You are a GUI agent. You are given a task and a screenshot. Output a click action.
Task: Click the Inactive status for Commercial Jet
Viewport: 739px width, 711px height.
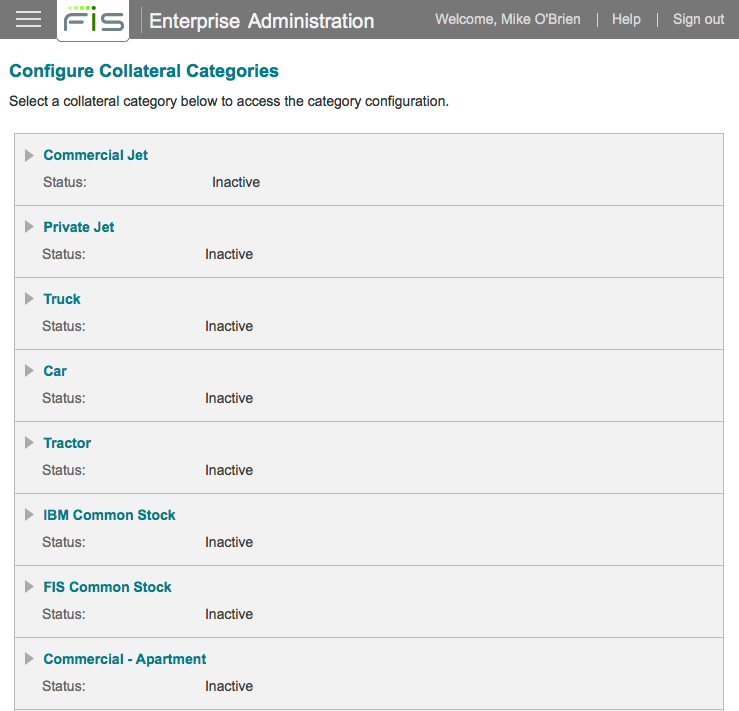(x=236, y=182)
